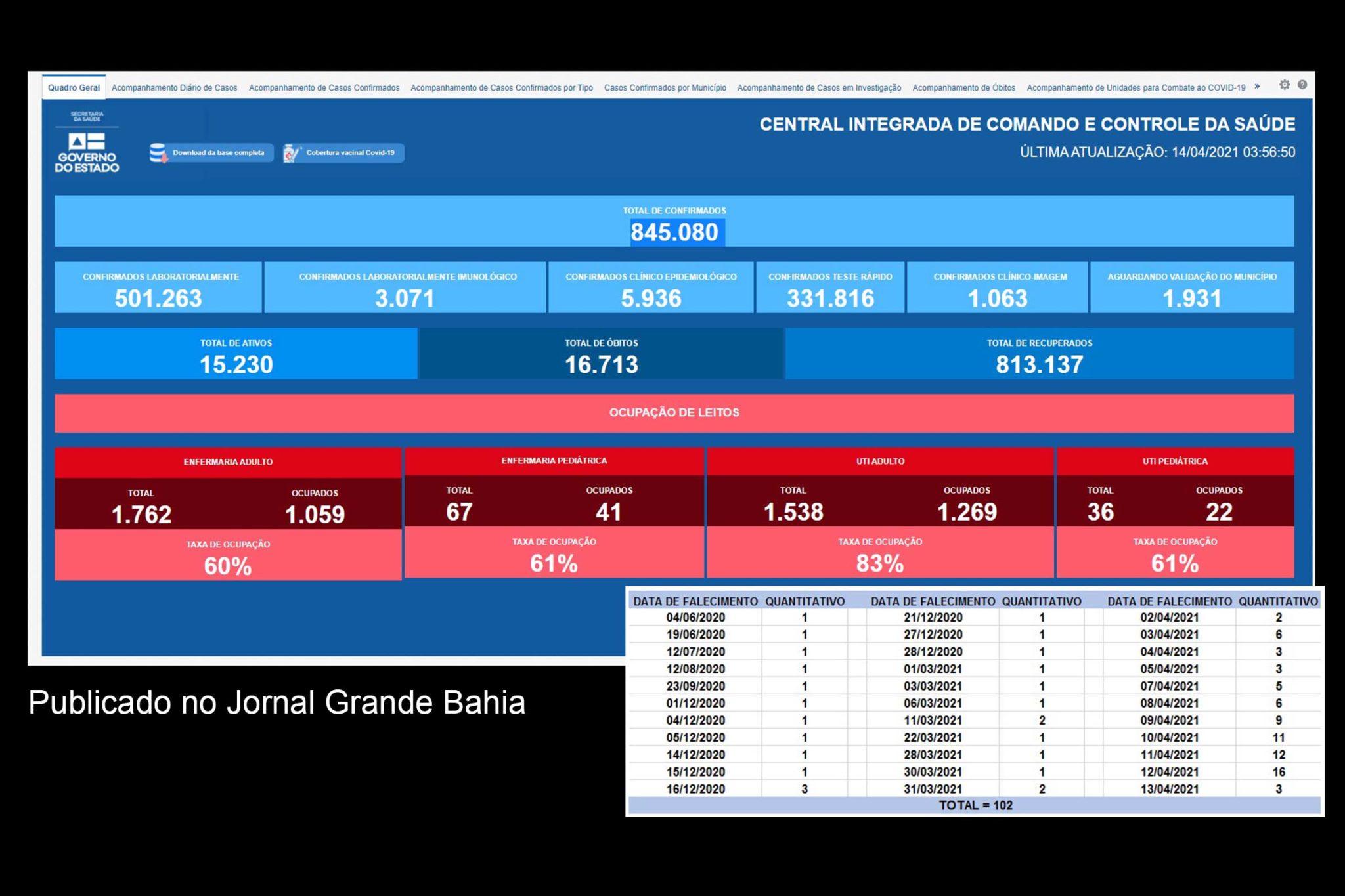1345x896 pixels.
Task: Click Download da base completa button
Action: pyautogui.click(x=211, y=153)
